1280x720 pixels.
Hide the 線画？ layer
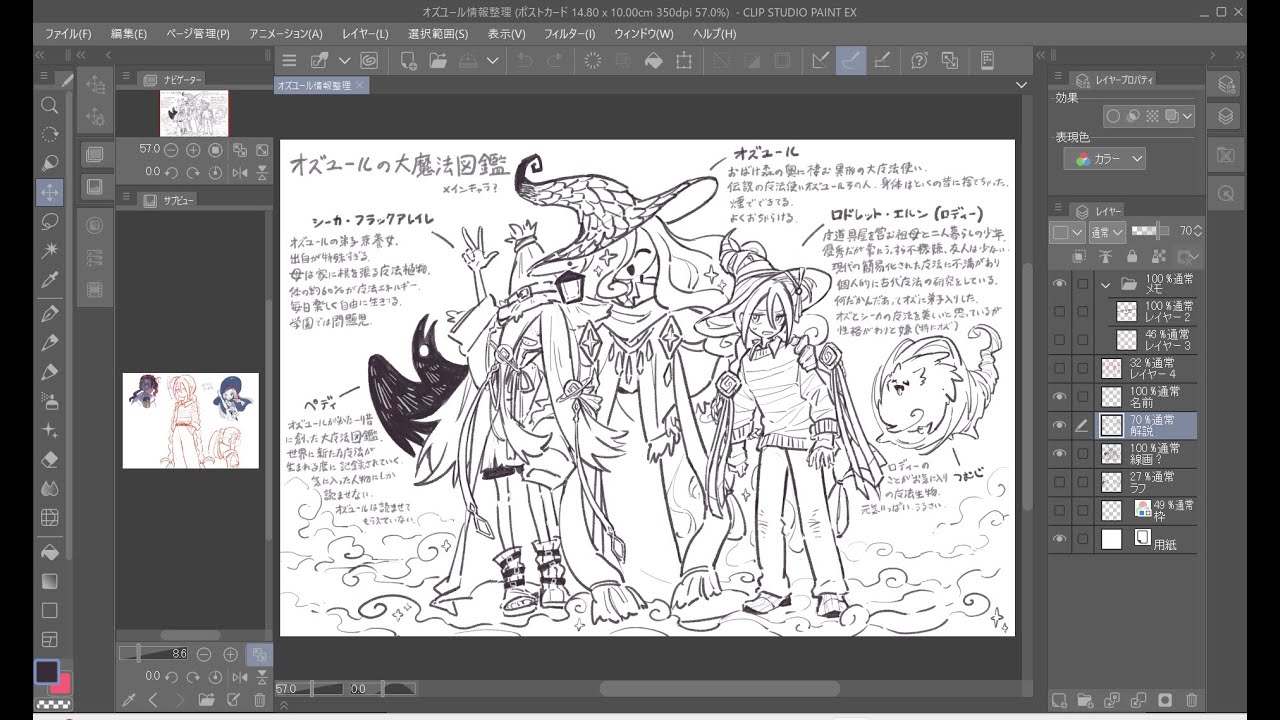coord(1060,453)
